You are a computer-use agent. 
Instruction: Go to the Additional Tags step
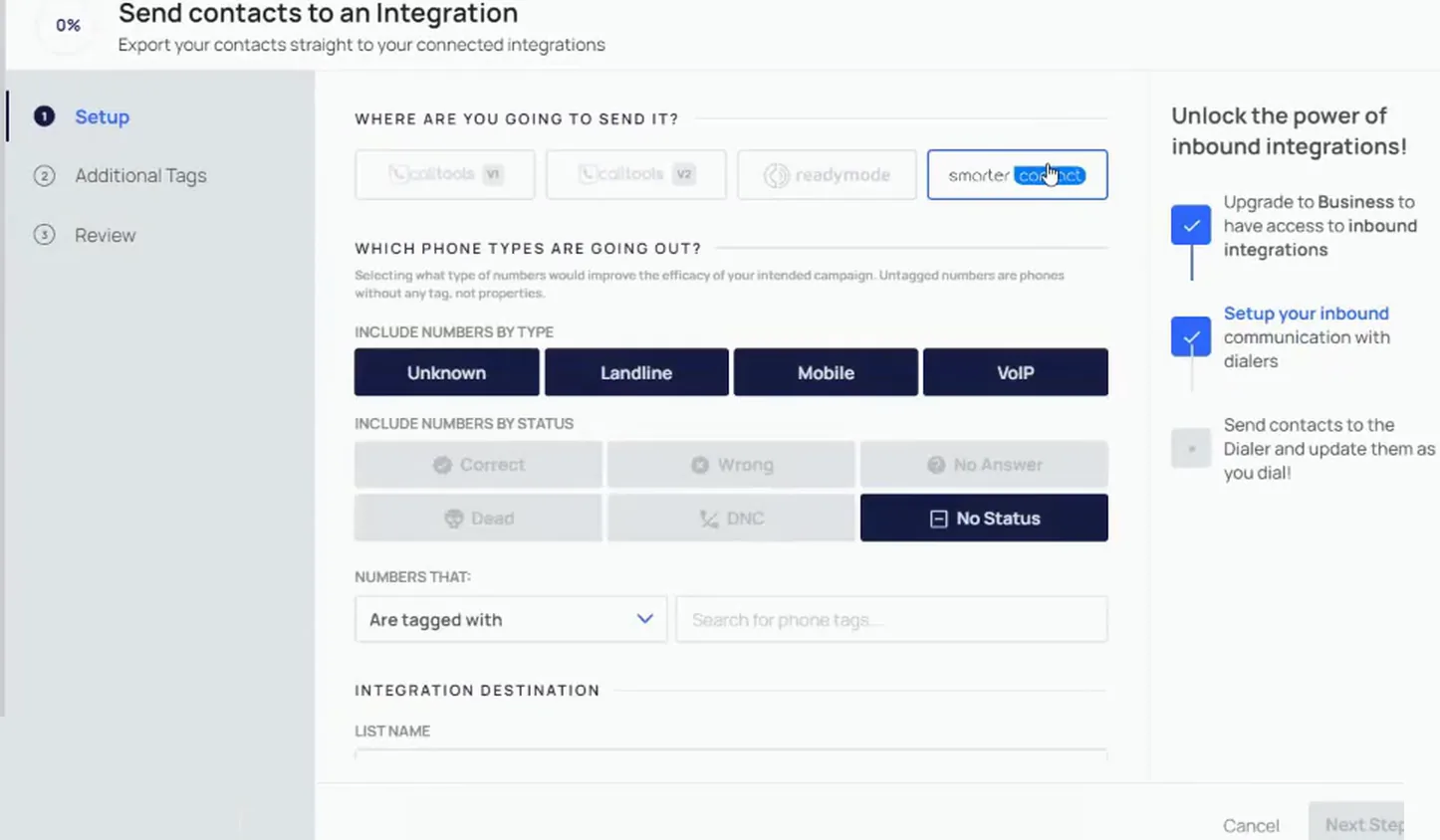[140, 175]
